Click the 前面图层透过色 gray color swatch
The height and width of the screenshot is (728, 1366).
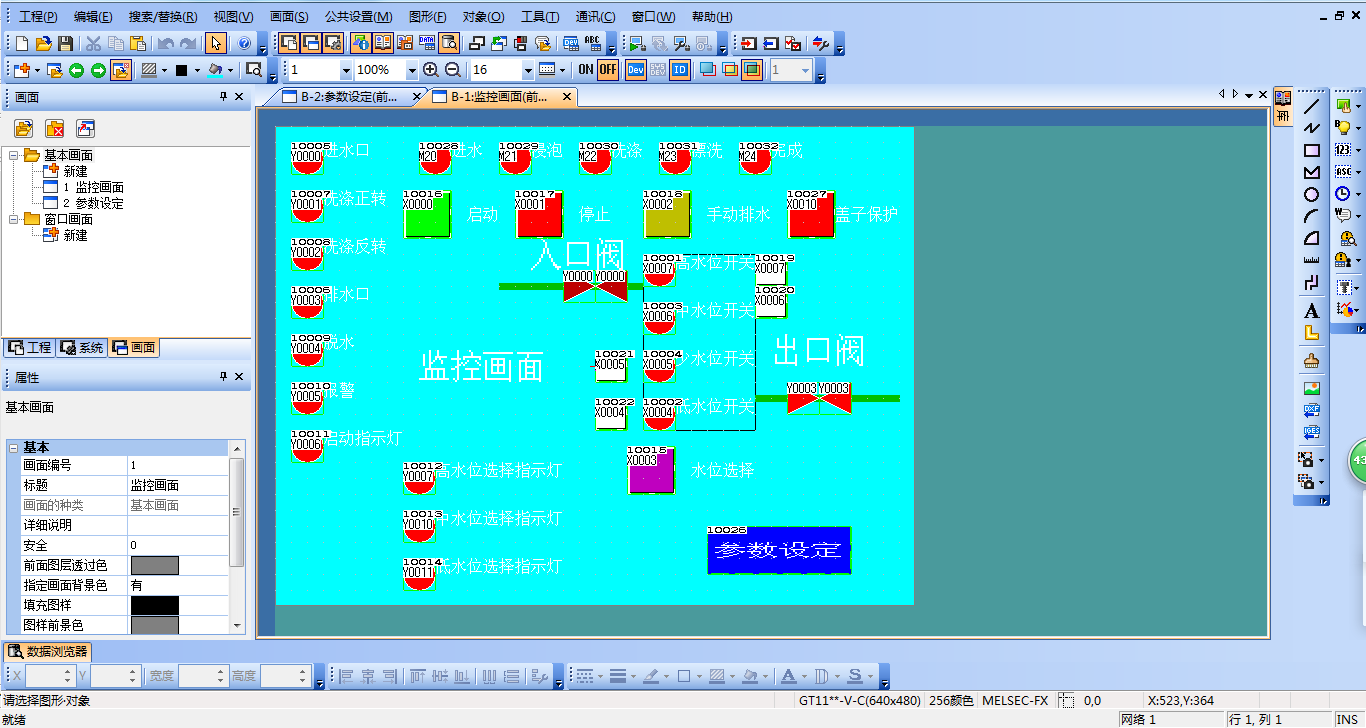(x=155, y=565)
